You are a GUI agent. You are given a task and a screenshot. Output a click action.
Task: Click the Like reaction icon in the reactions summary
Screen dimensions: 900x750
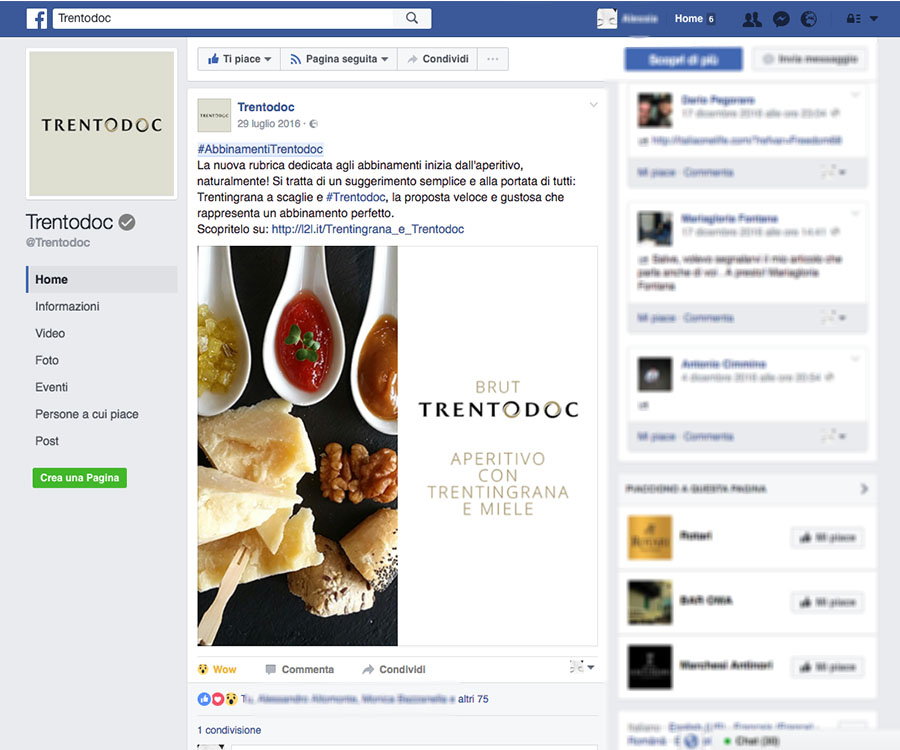click(204, 699)
